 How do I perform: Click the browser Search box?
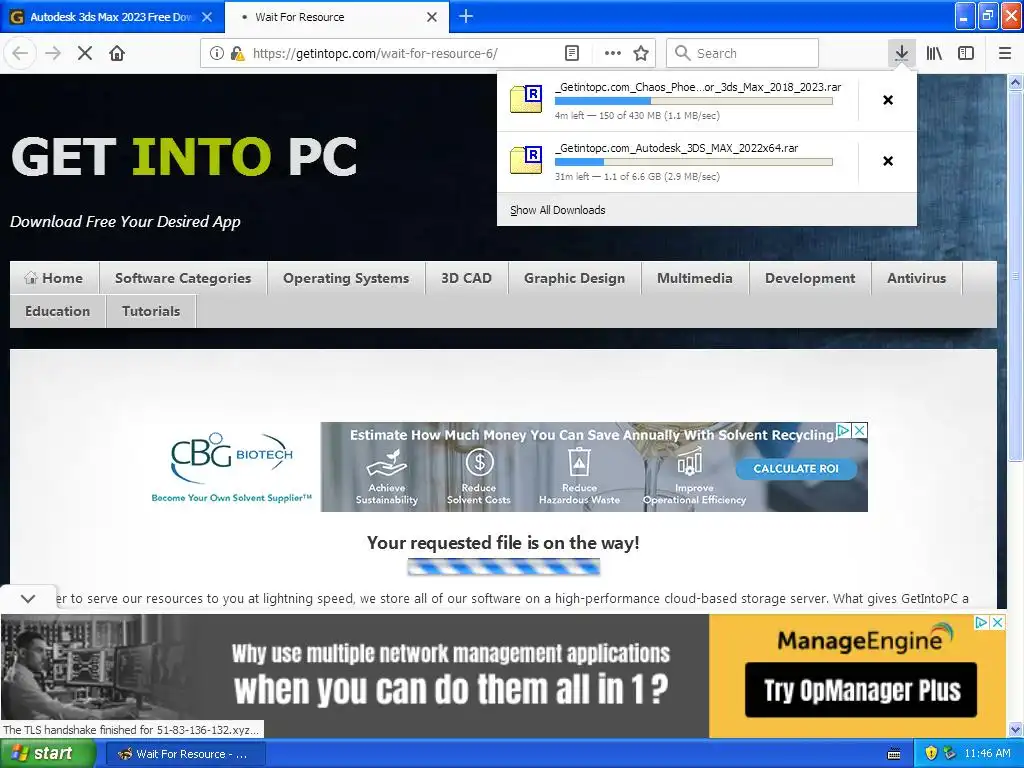(x=743, y=53)
